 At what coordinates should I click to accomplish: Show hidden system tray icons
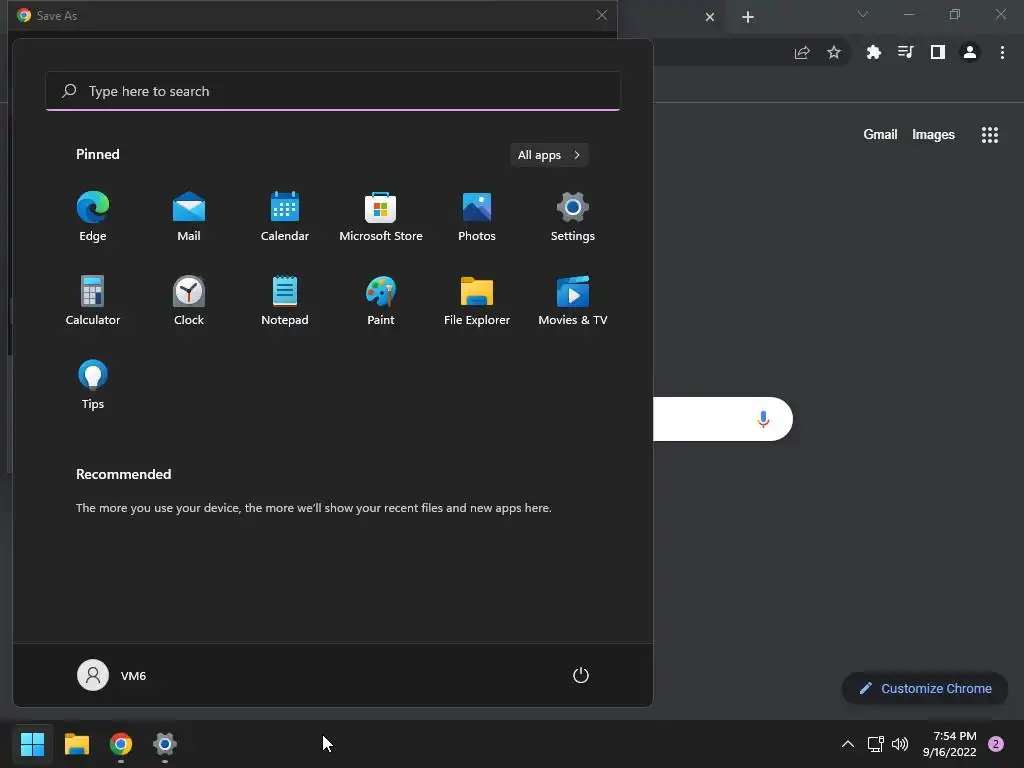(848, 744)
